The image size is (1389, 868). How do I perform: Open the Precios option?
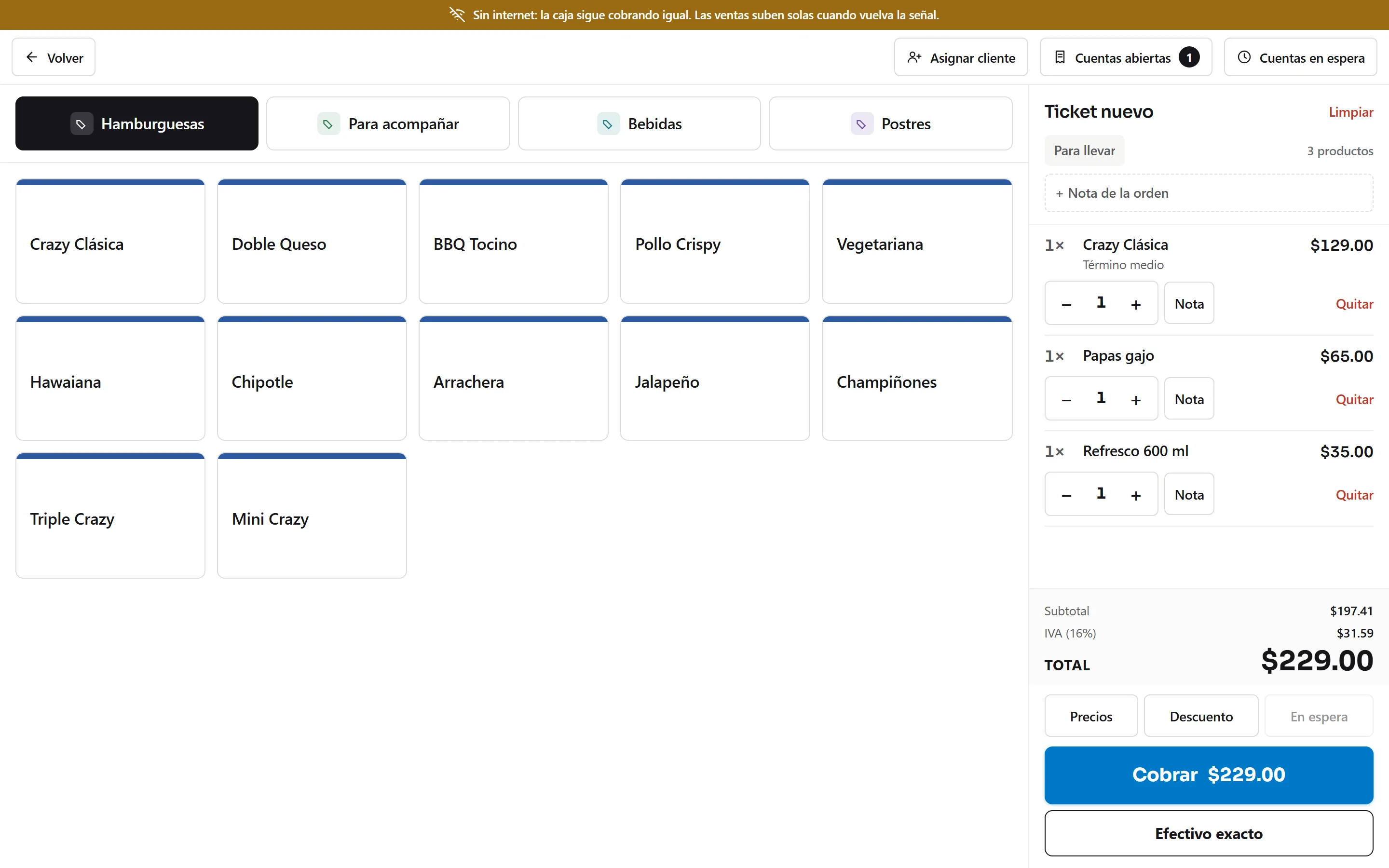pos(1090,716)
